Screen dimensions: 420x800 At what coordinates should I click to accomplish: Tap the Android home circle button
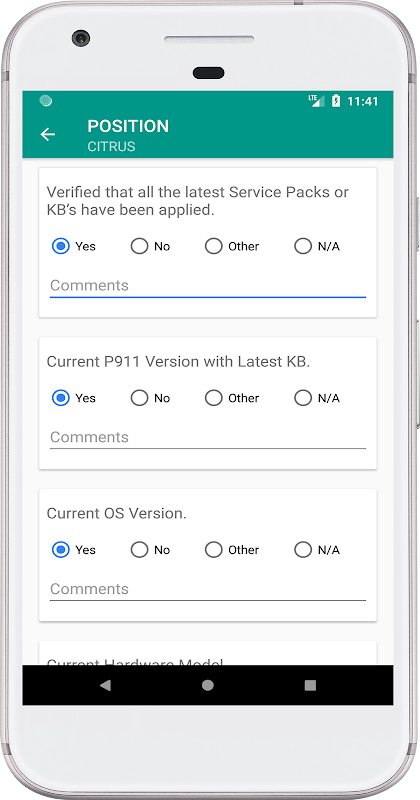[208, 685]
